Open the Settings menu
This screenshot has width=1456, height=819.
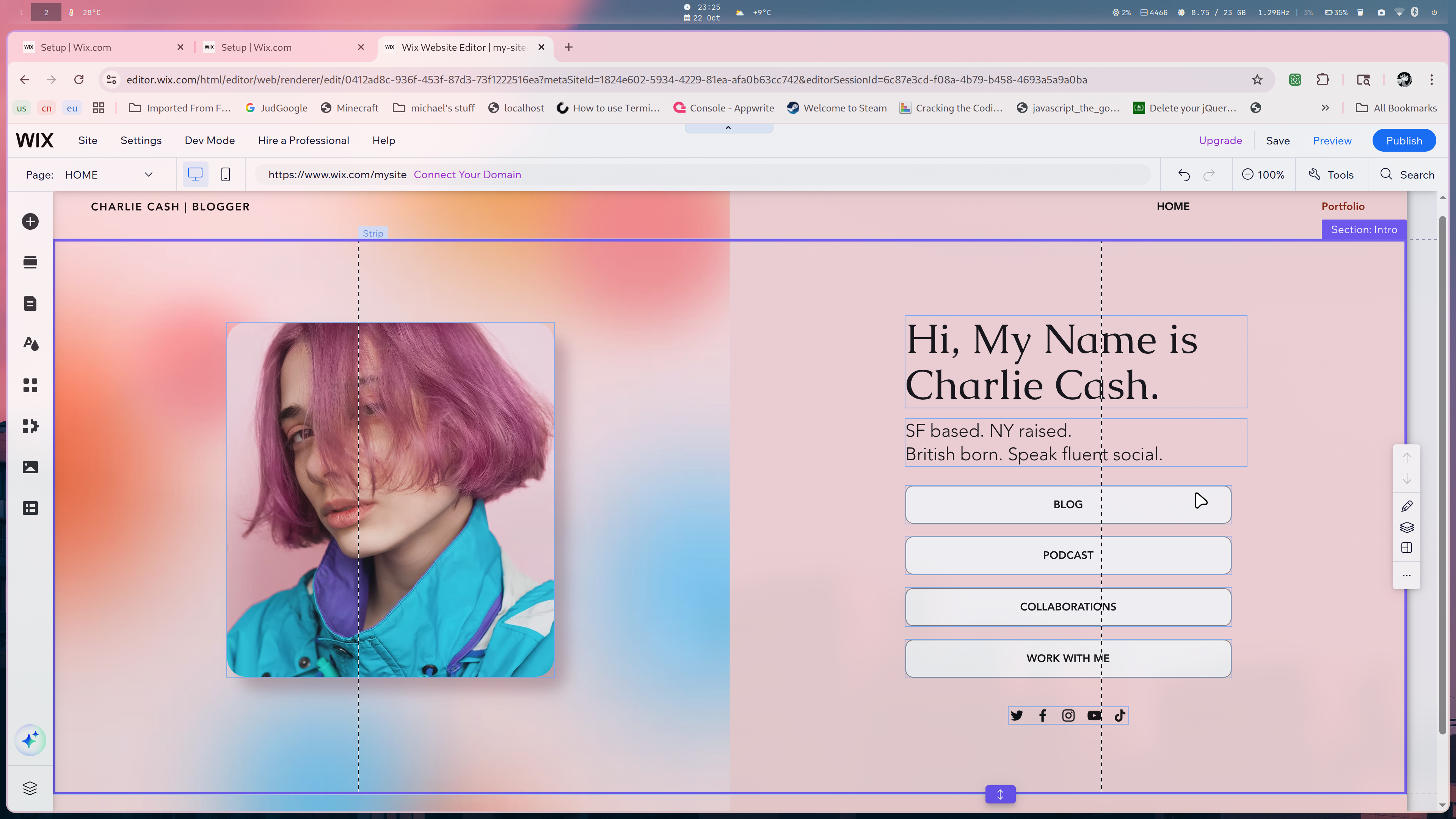141,140
